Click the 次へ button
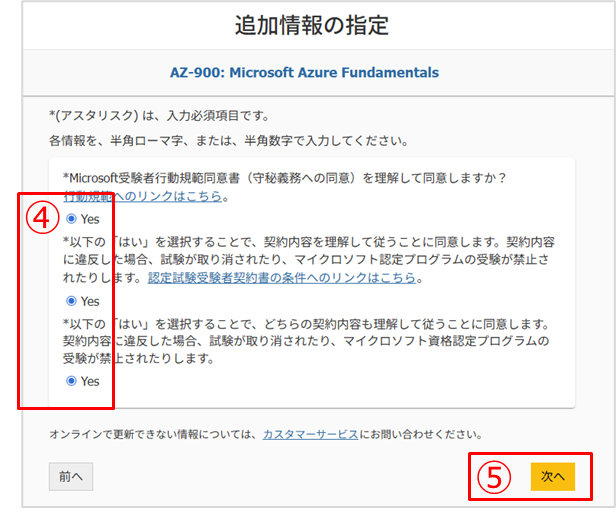 pos(553,476)
